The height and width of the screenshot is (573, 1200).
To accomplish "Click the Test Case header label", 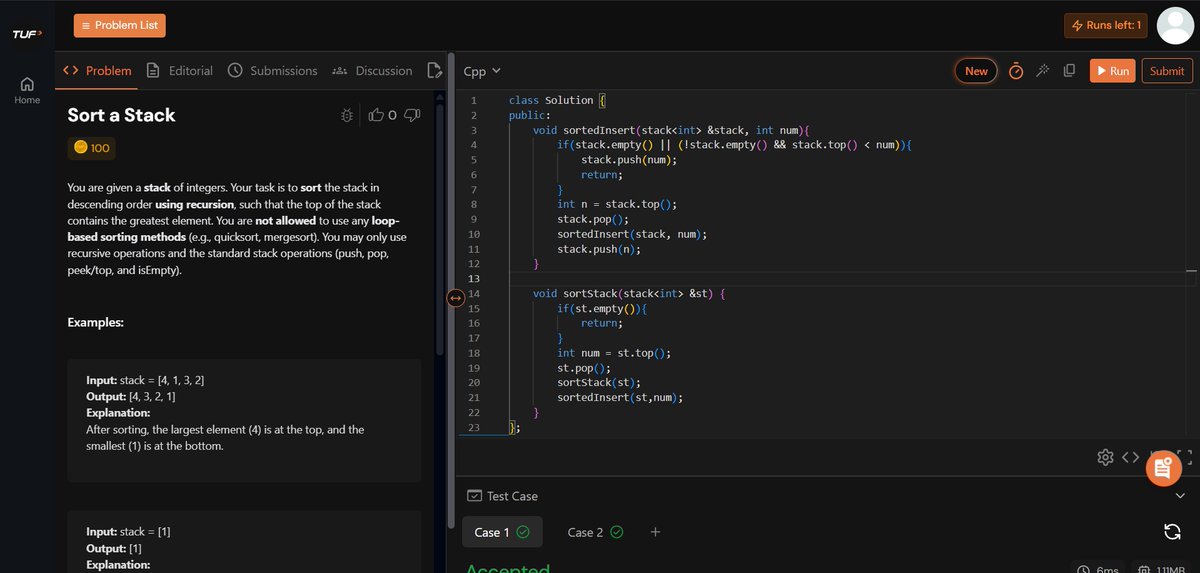I will (x=503, y=496).
